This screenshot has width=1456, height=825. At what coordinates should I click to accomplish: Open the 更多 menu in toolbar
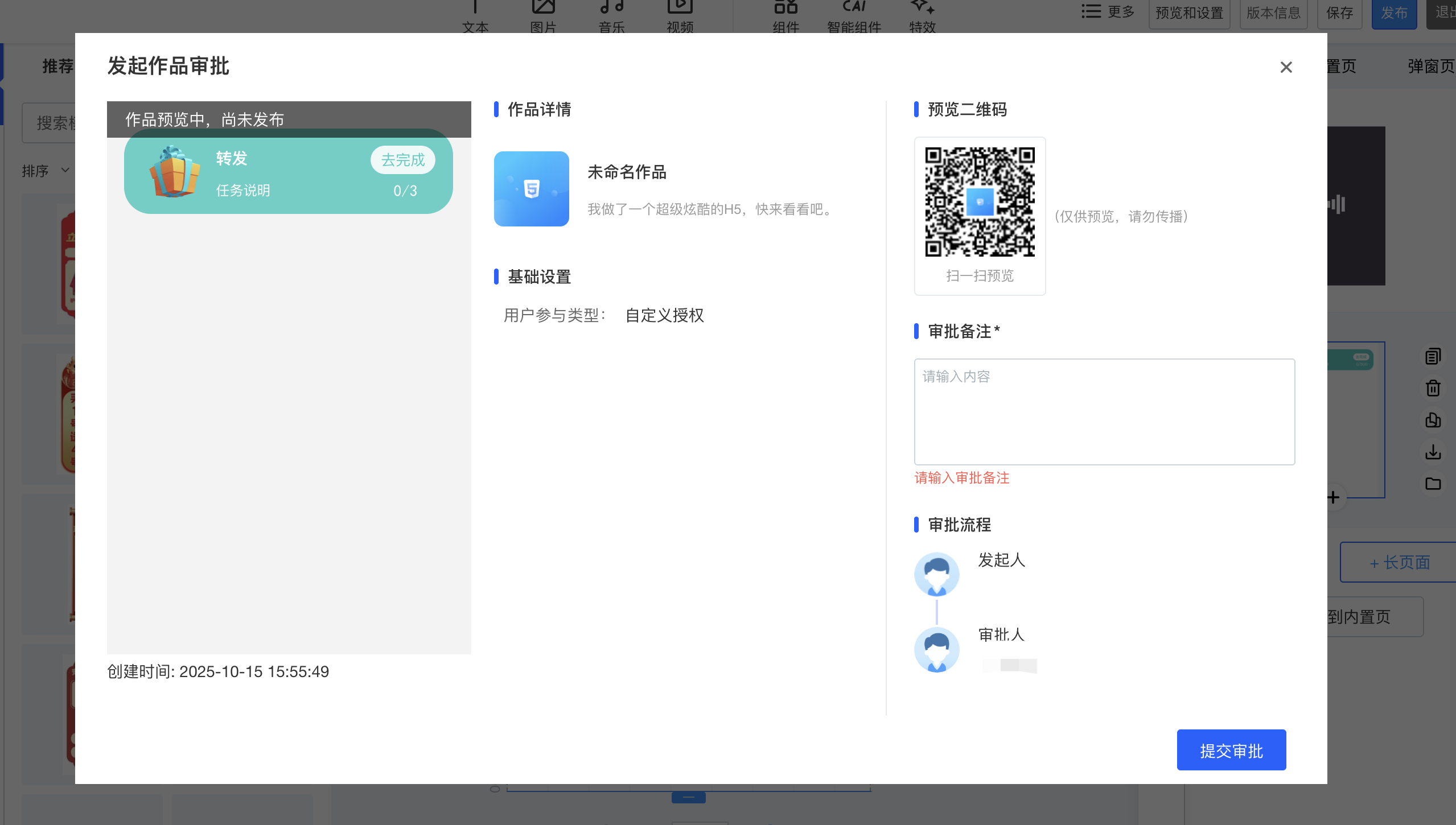point(1108,12)
